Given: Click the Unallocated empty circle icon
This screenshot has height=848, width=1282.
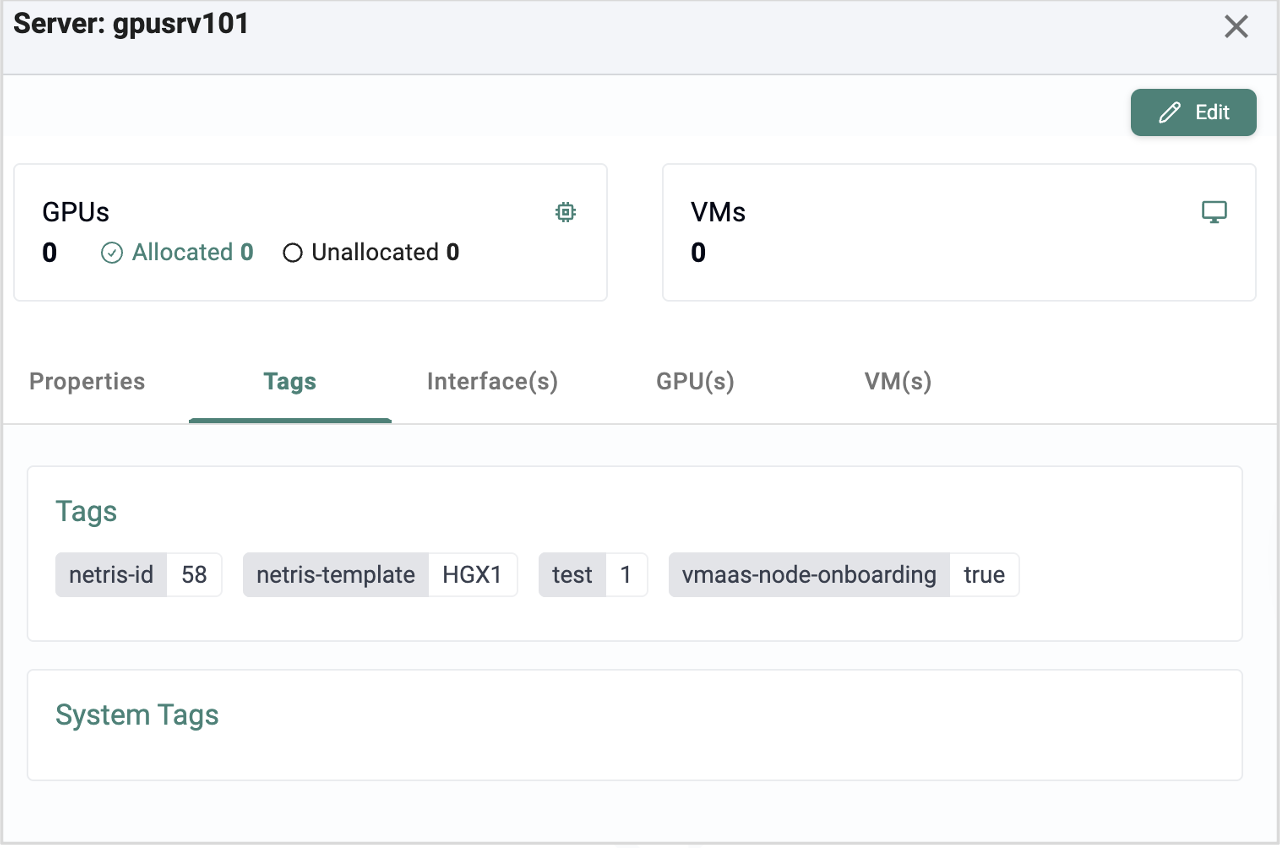Looking at the screenshot, I should (293, 253).
